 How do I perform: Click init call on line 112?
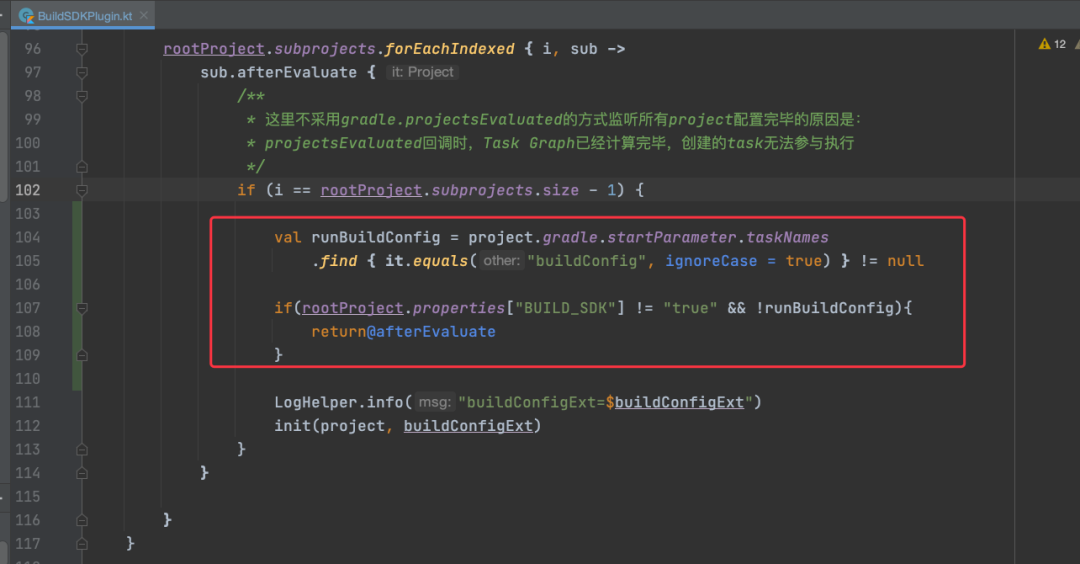pos(292,426)
